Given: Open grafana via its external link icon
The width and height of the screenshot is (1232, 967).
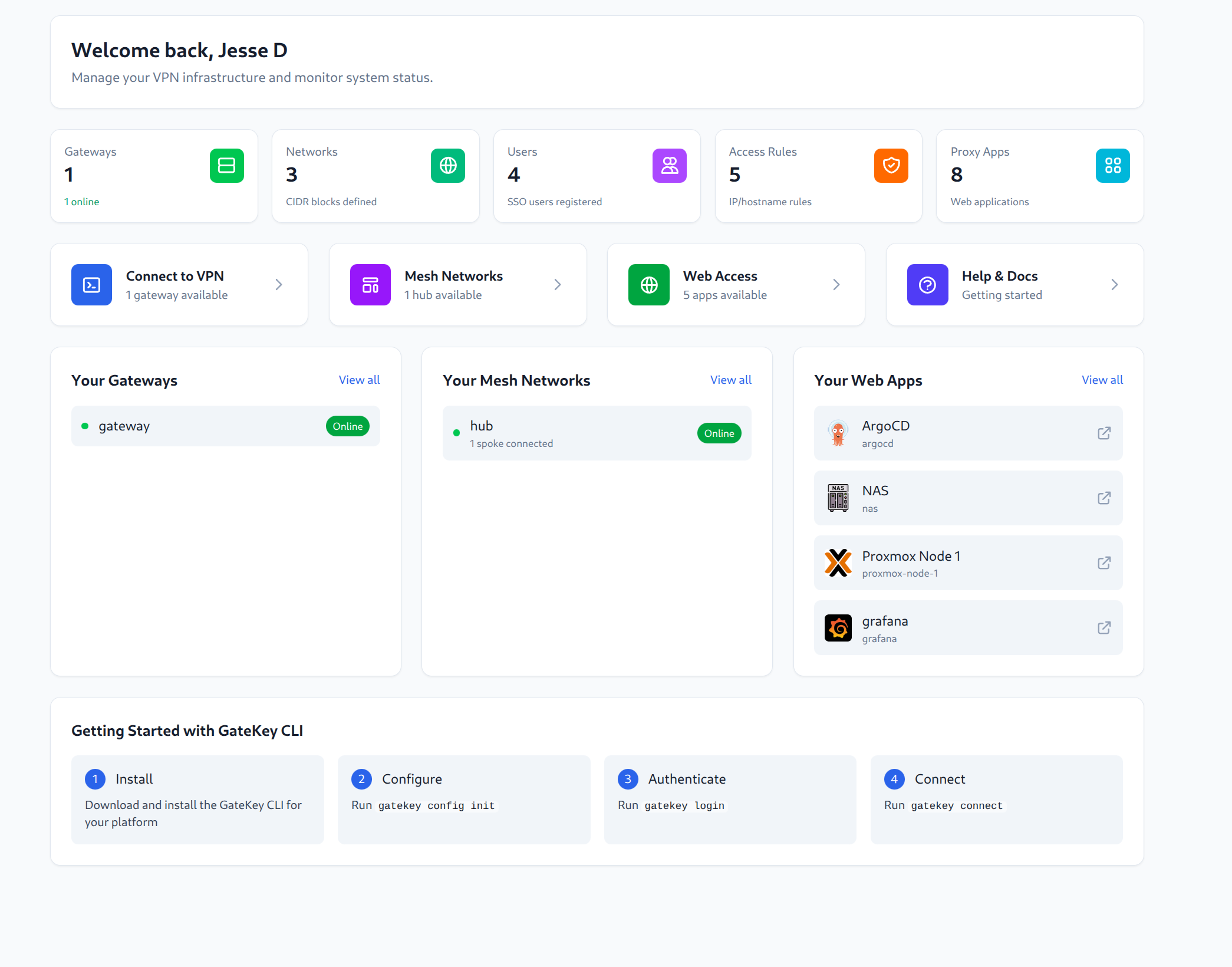Looking at the screenshot, I should pyautogui.click(x=1104, y=628).
